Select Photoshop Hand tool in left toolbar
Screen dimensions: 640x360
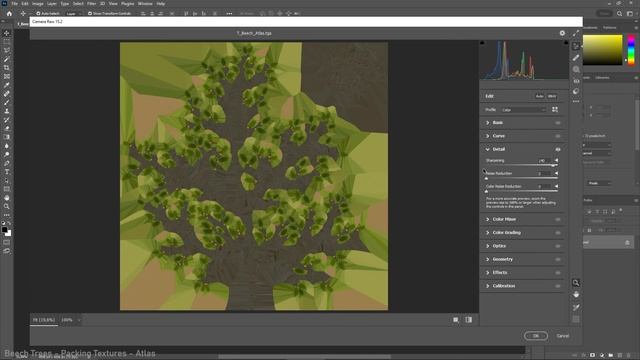pyautogui.click(x=7, y=198)
